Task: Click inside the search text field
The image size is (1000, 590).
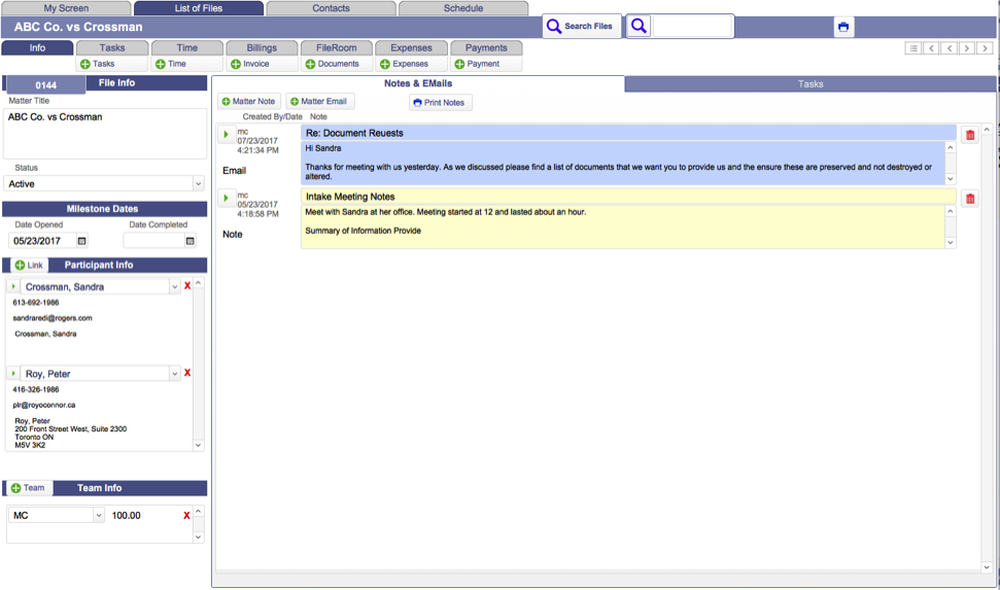Action: click(x=690, y=26)
